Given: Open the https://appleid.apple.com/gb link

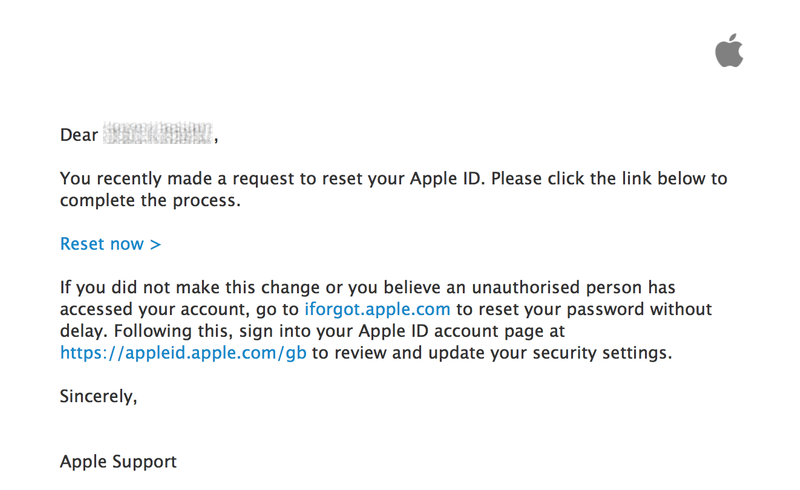Looking at the screenshot, I should (x=183, y=353).
